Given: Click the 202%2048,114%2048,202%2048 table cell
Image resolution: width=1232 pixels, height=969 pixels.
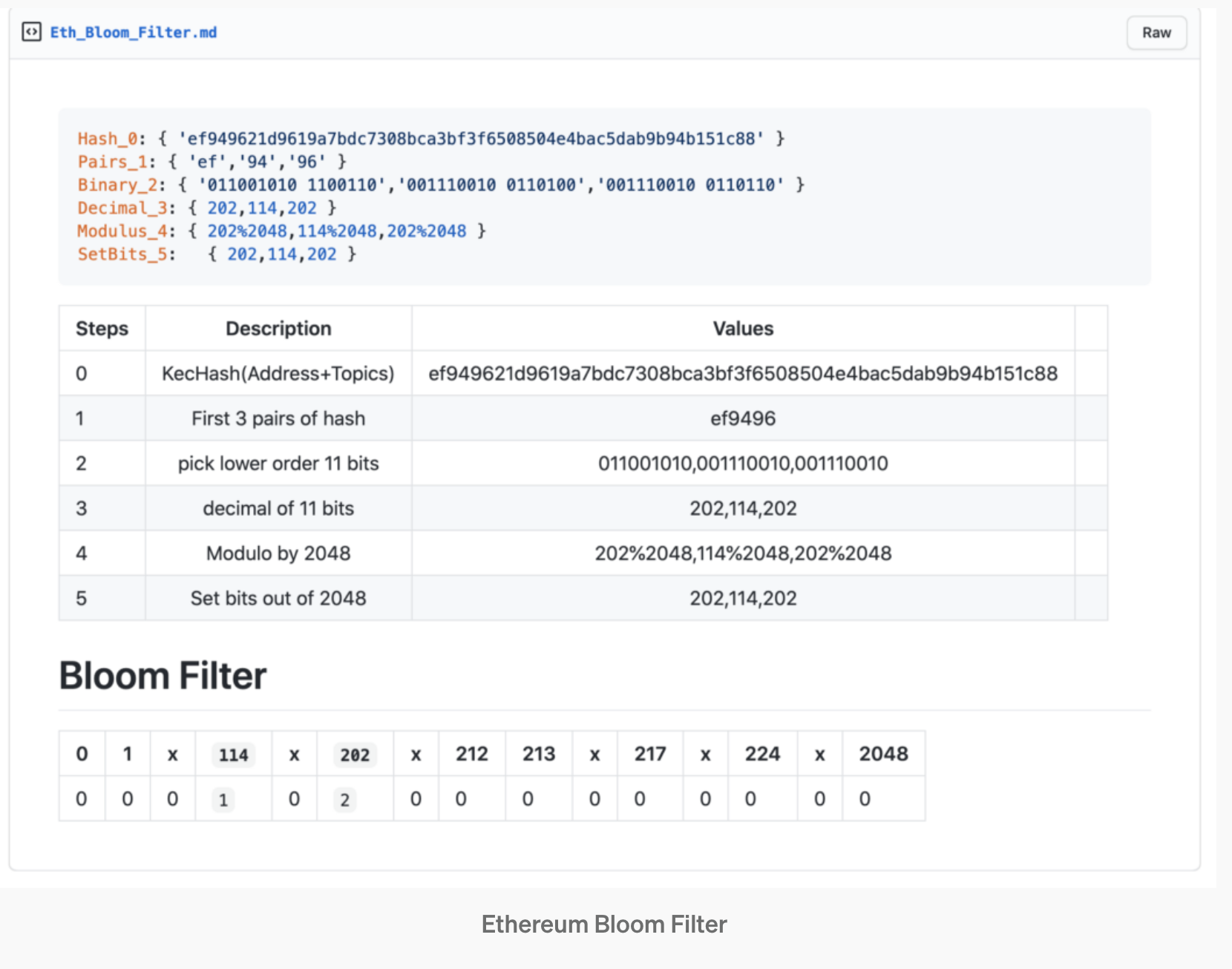Looking at the screenshot, I should tap(743, 553).
